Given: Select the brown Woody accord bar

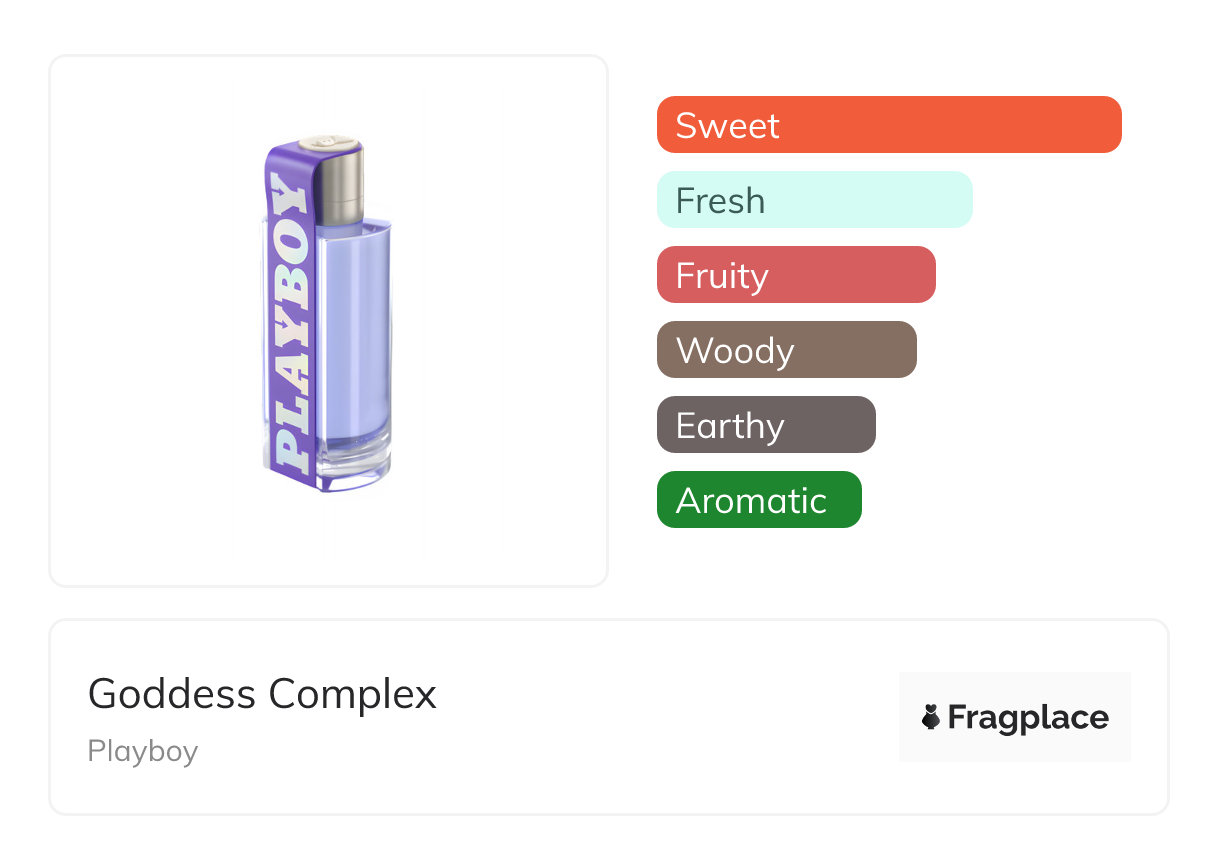Looking at the screenshot, I should click(786, 350).
